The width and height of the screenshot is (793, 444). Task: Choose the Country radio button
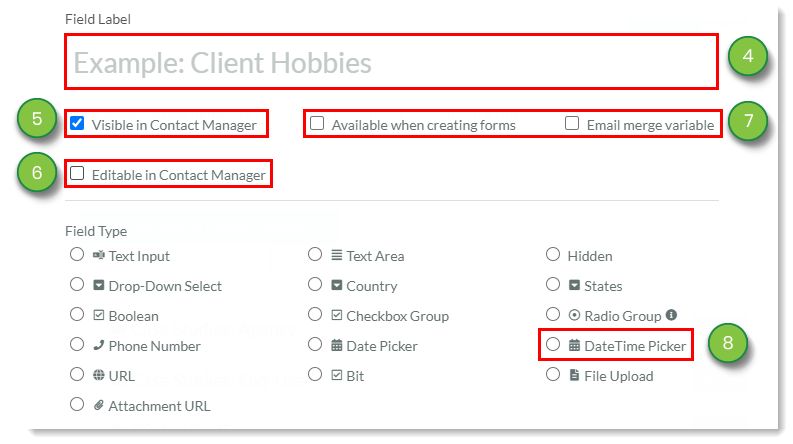point(315,284)
